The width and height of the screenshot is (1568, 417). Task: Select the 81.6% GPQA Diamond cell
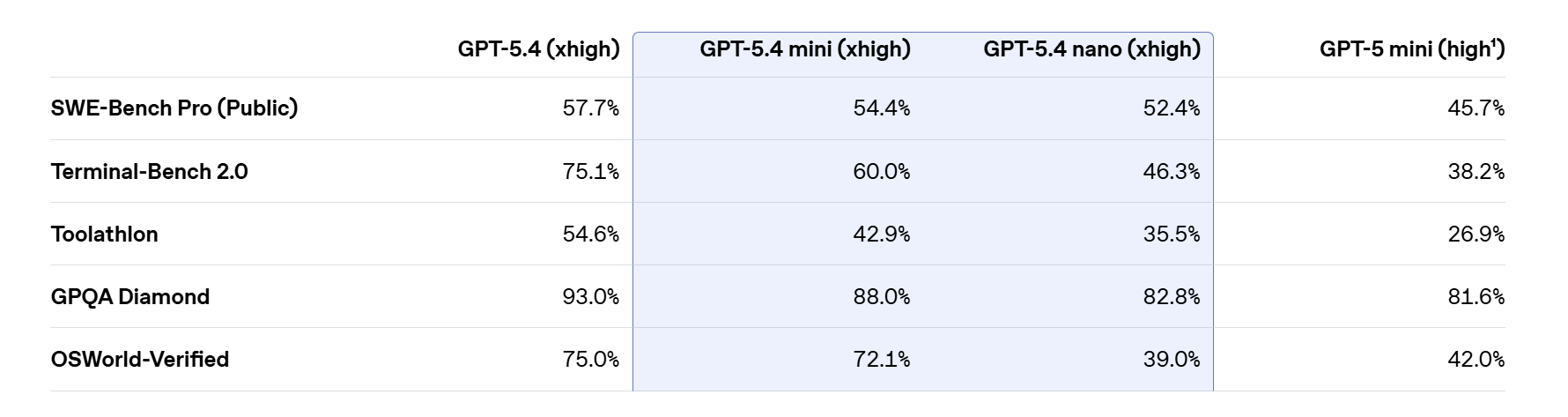1476,297
